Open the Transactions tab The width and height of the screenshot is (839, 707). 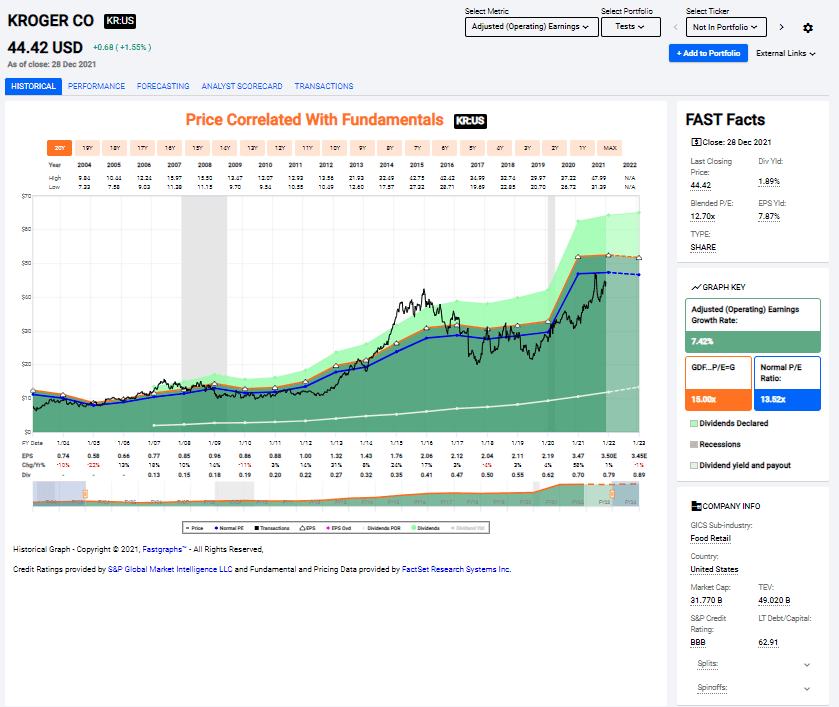[324, 86]
